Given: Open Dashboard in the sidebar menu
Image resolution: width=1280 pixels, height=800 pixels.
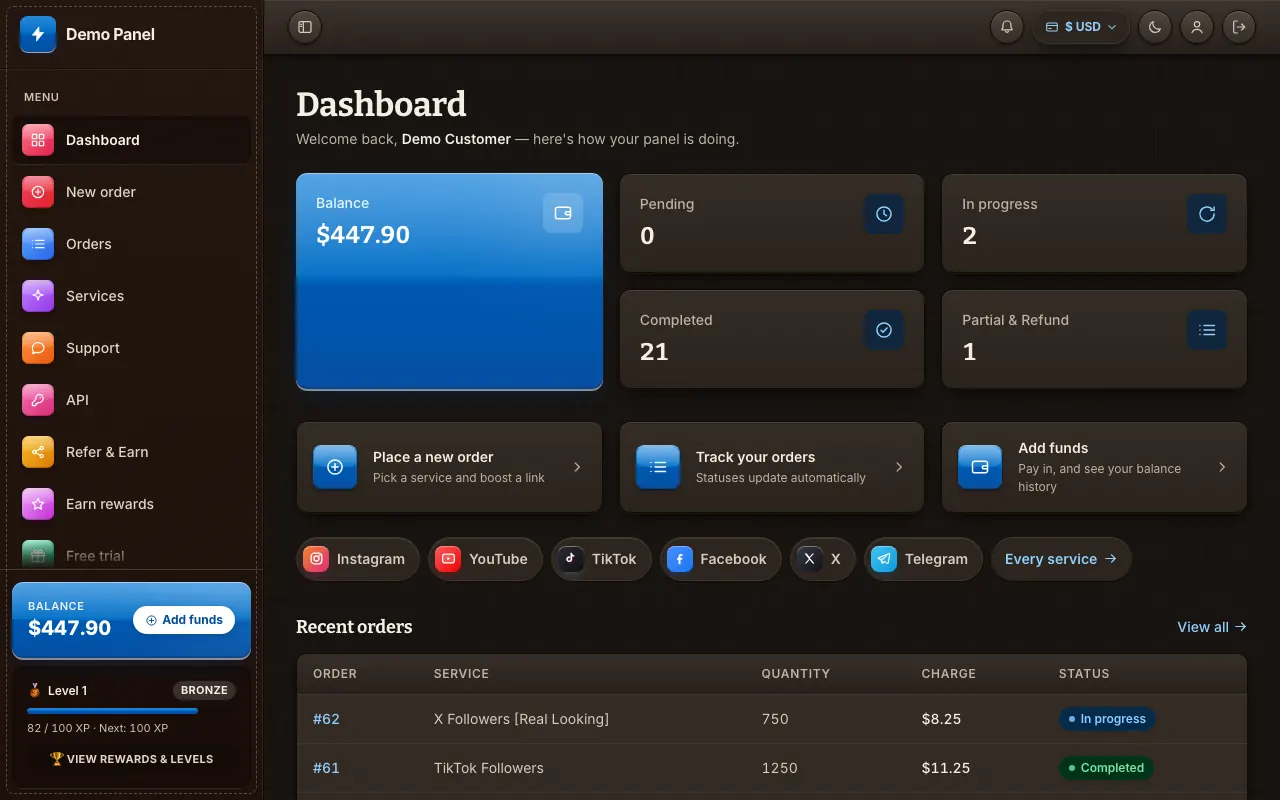Looking at the screenshot, I should pyautogui.click(x=131, y=140).
